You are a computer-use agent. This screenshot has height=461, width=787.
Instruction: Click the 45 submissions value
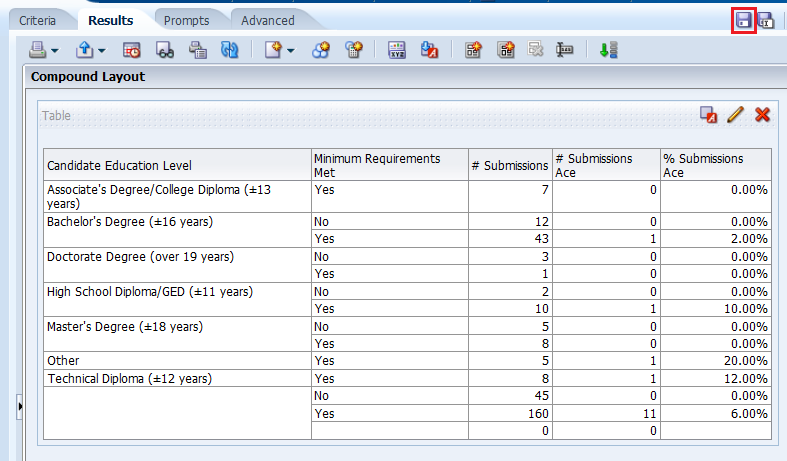pyautogui.click(x=542, y=396)
